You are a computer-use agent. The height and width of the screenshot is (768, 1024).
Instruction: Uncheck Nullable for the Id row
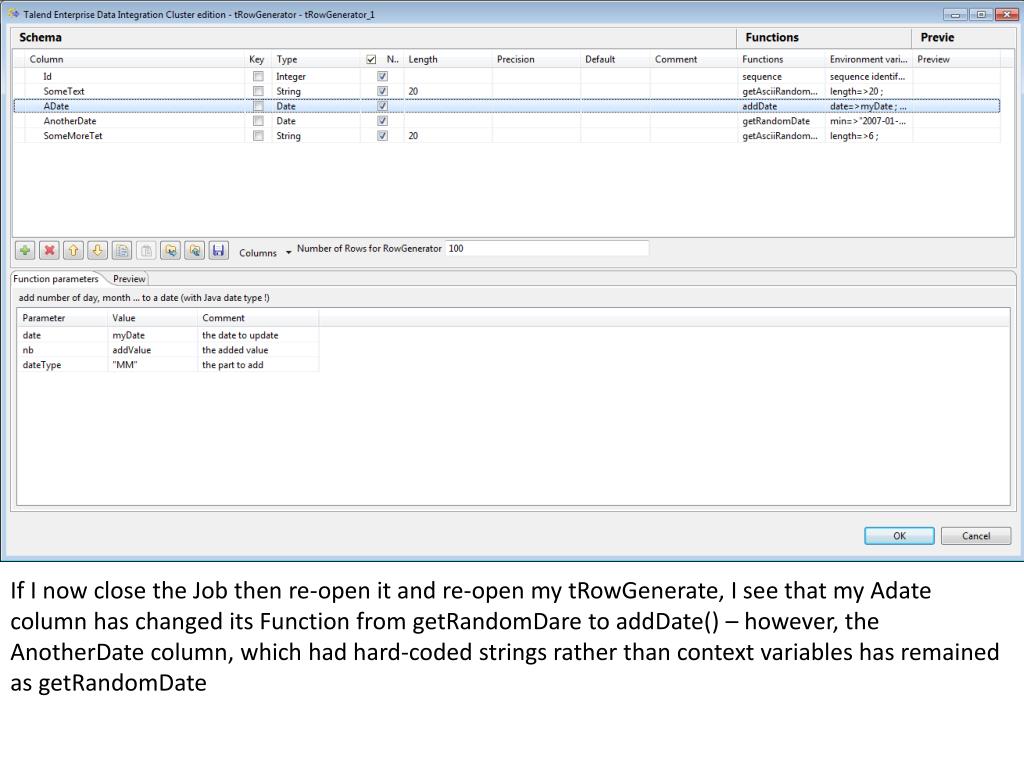(x=383, y=76)
